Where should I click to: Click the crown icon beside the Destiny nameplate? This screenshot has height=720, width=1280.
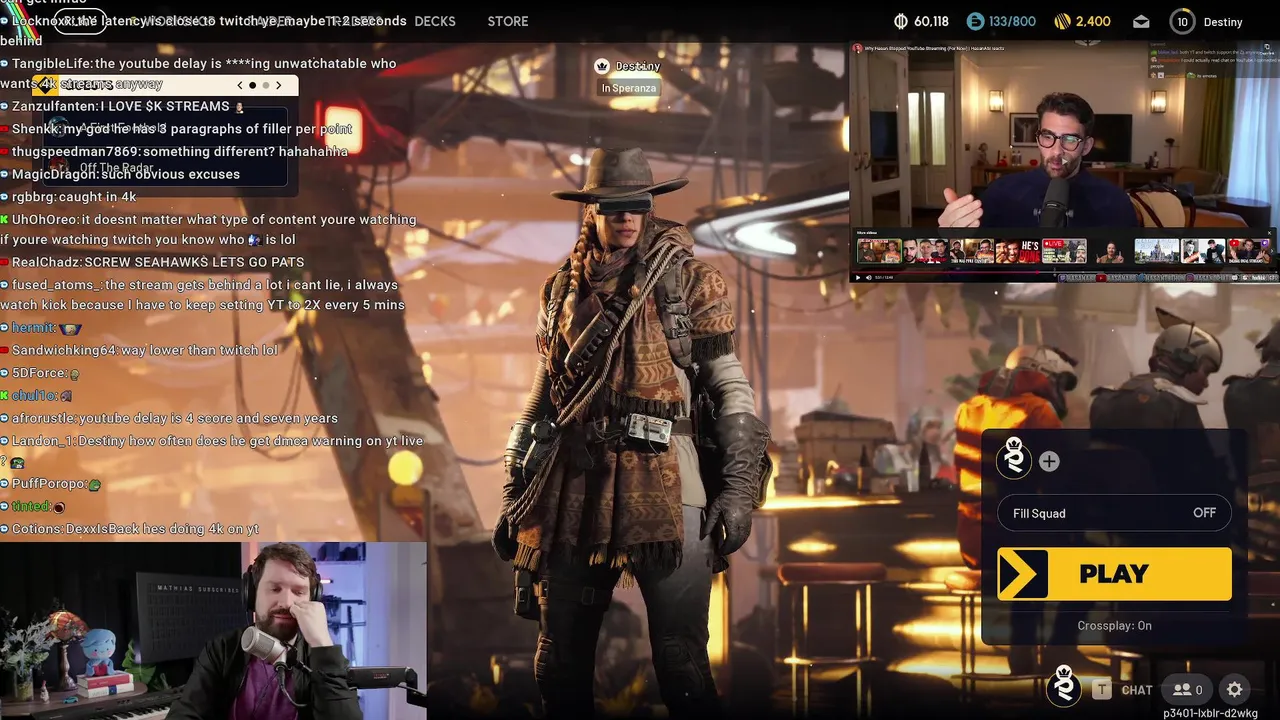[x=602, y=66]
